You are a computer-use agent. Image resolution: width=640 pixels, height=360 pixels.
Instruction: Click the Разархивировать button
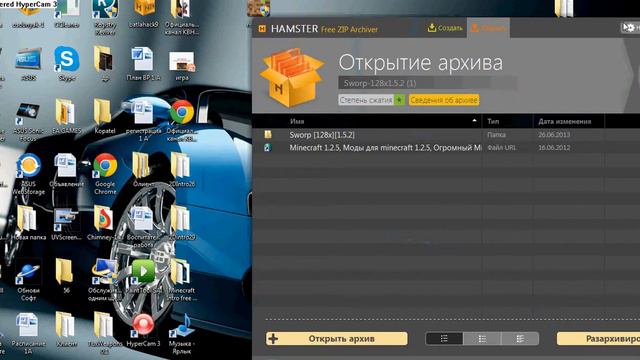(x=598, y=339)
